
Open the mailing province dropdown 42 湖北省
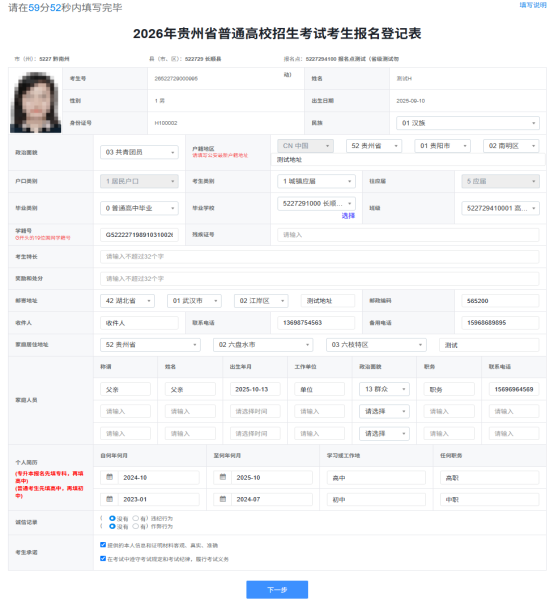tap(127, 301)
